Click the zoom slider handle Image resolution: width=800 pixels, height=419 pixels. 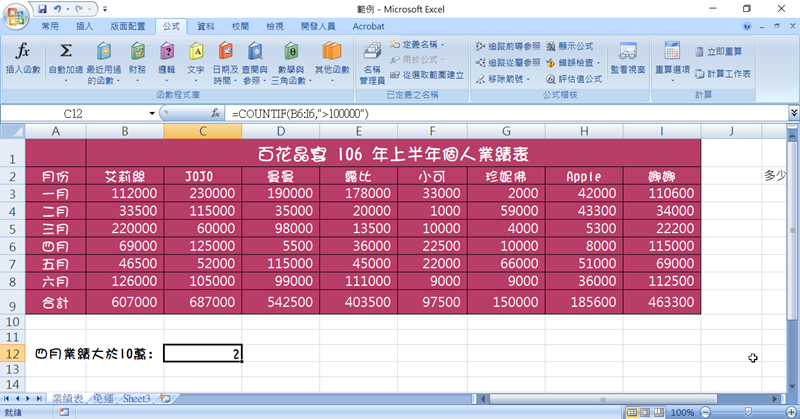[x=748, y=412]
